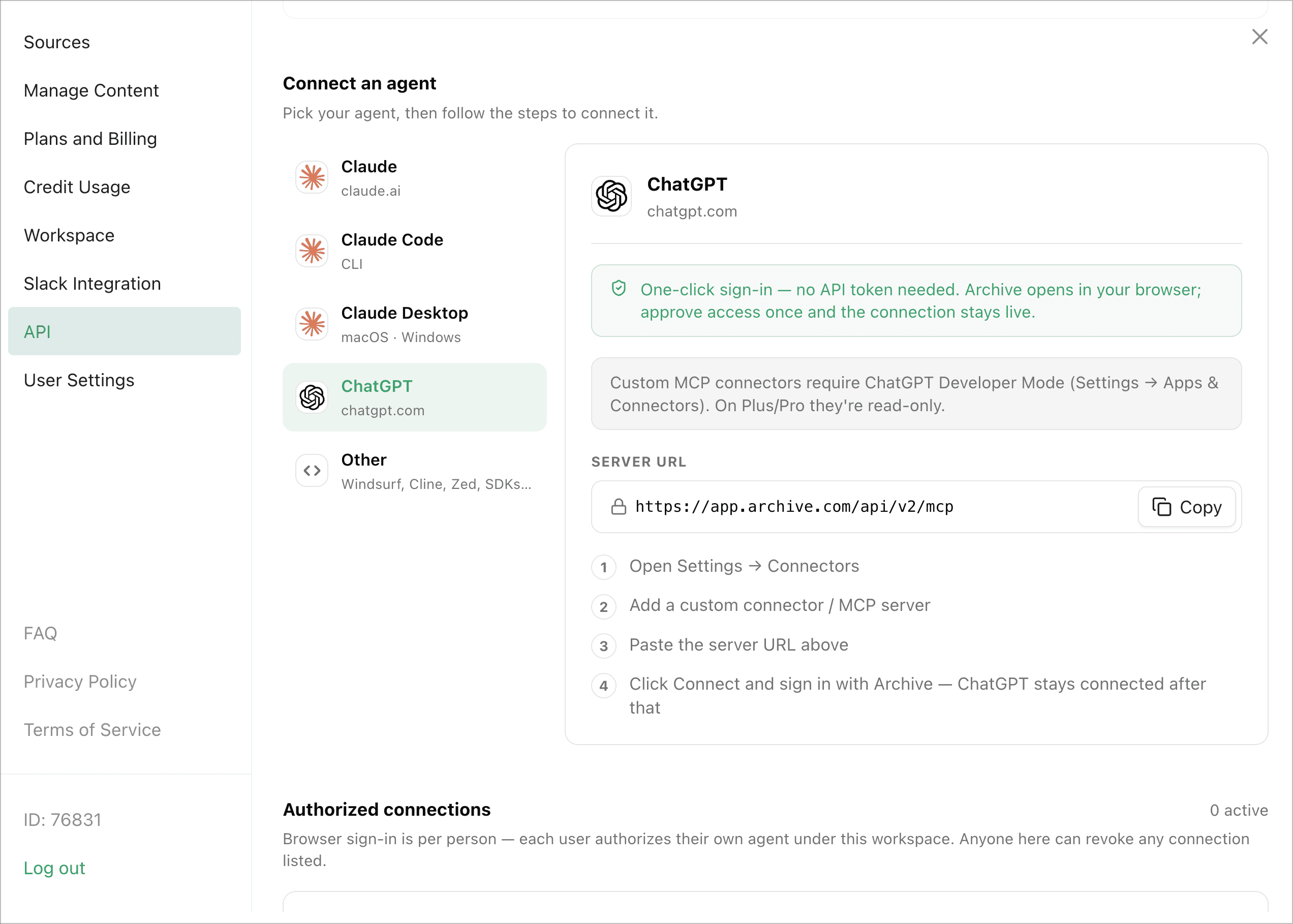Select the API sidebar item
The width and height of the screenshot is (1293, 924).
coord(125,332)
